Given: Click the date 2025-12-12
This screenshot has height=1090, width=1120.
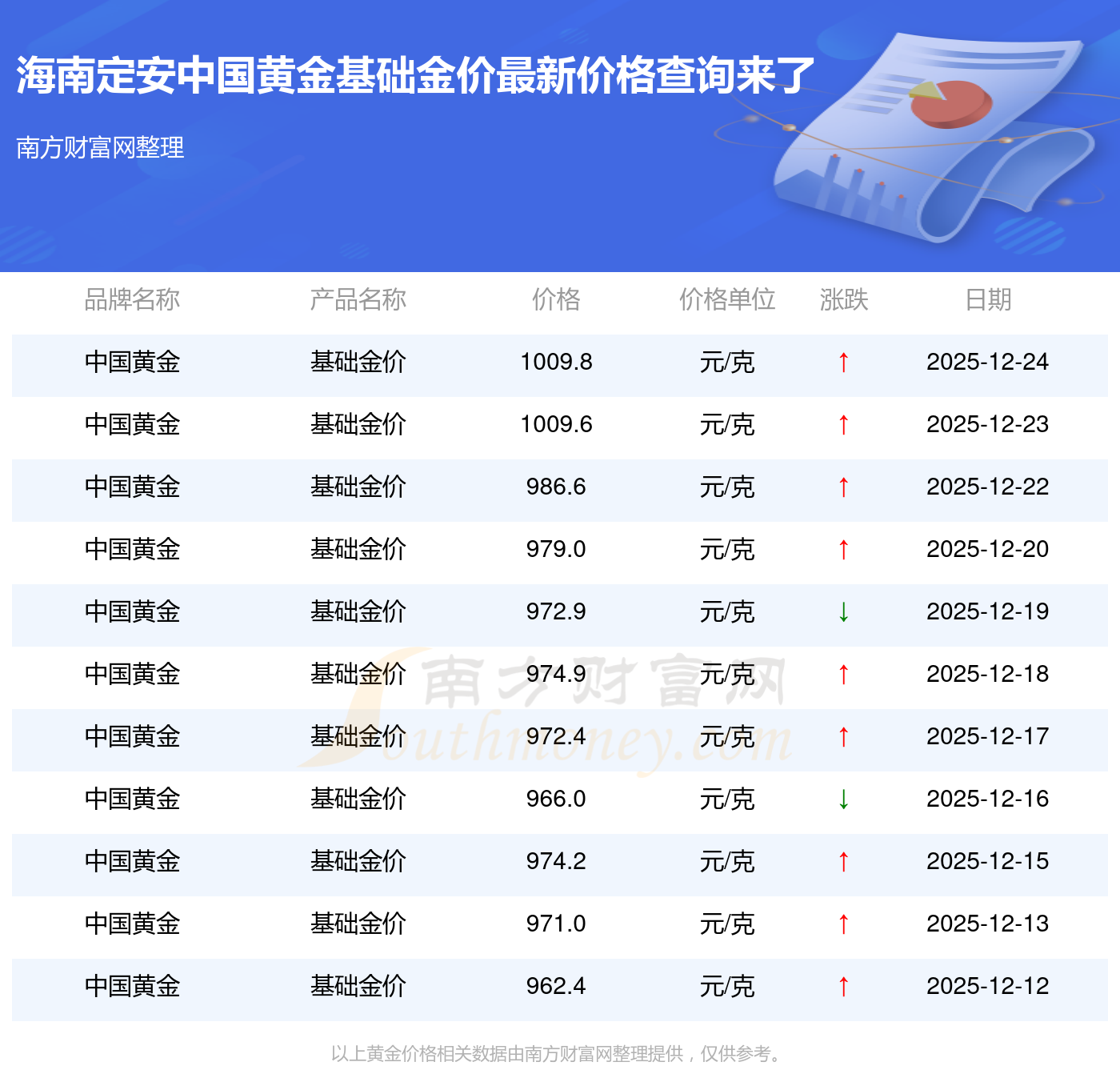Looking at the screenshot, I should (988, 986).
